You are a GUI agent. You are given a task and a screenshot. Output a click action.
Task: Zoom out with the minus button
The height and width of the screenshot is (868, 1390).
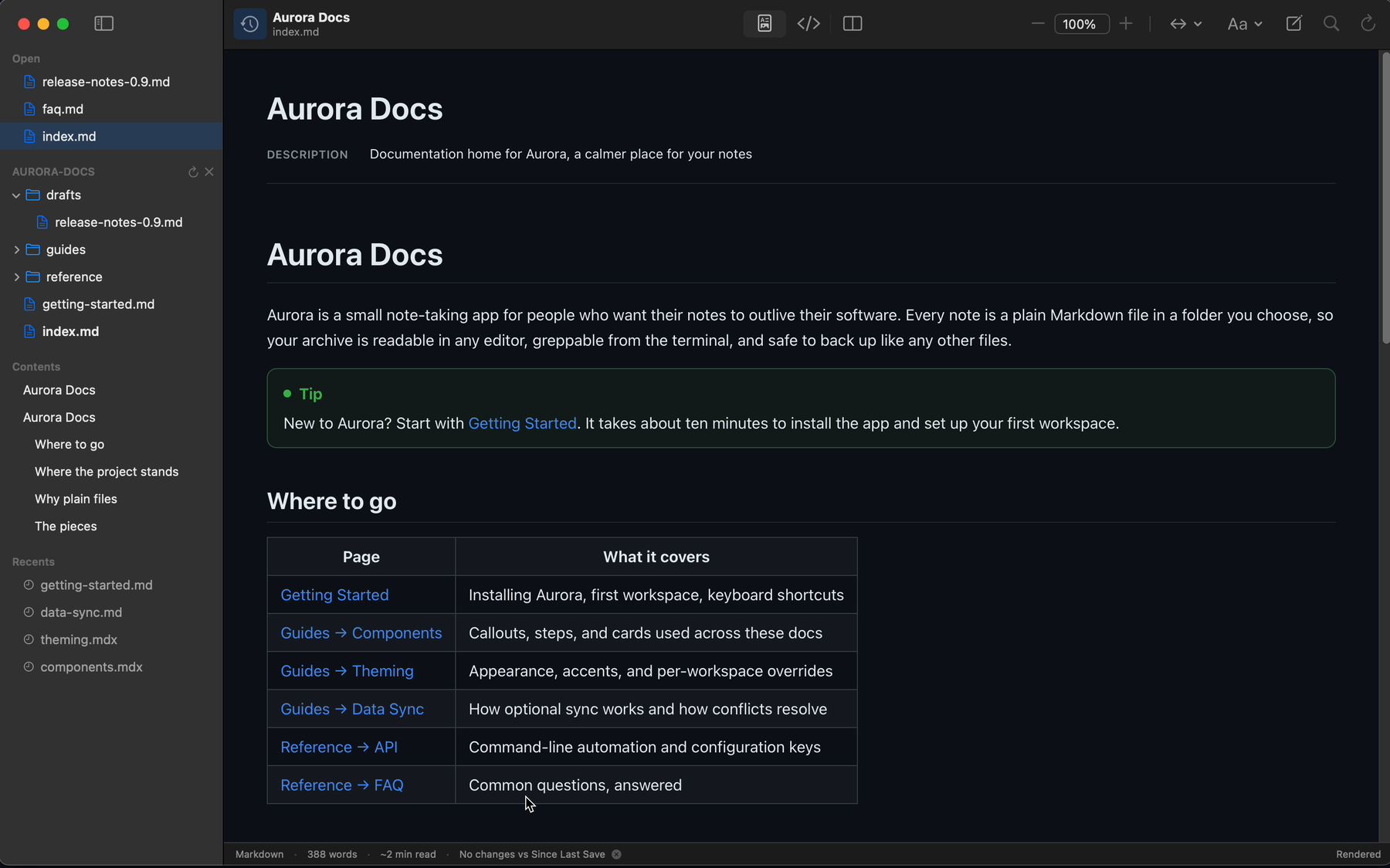pos(1038,24)
